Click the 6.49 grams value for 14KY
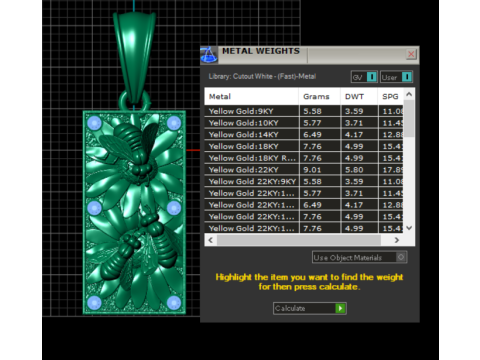 (320, 135)
